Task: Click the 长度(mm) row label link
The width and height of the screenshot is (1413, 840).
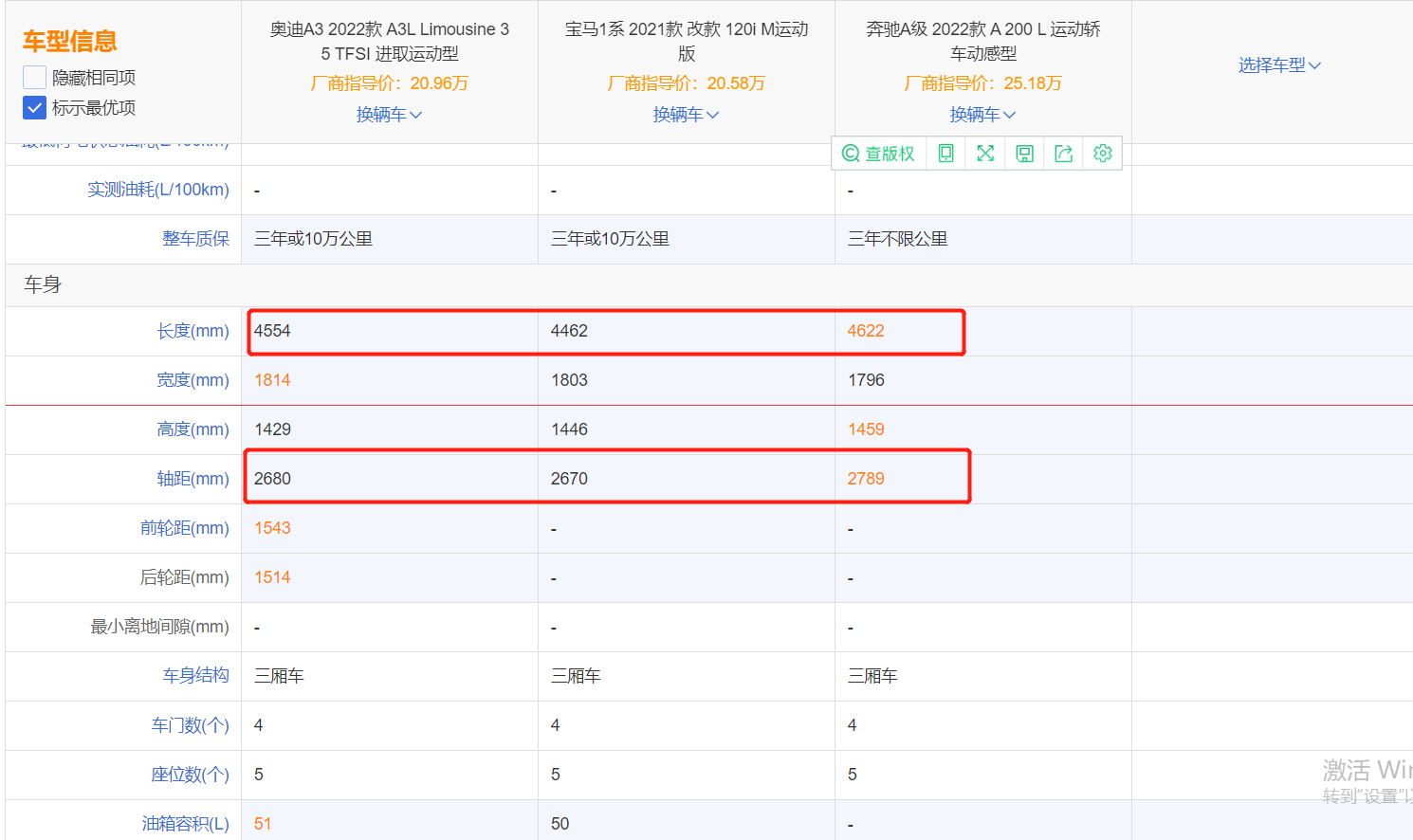Action: tap(193, 330)
